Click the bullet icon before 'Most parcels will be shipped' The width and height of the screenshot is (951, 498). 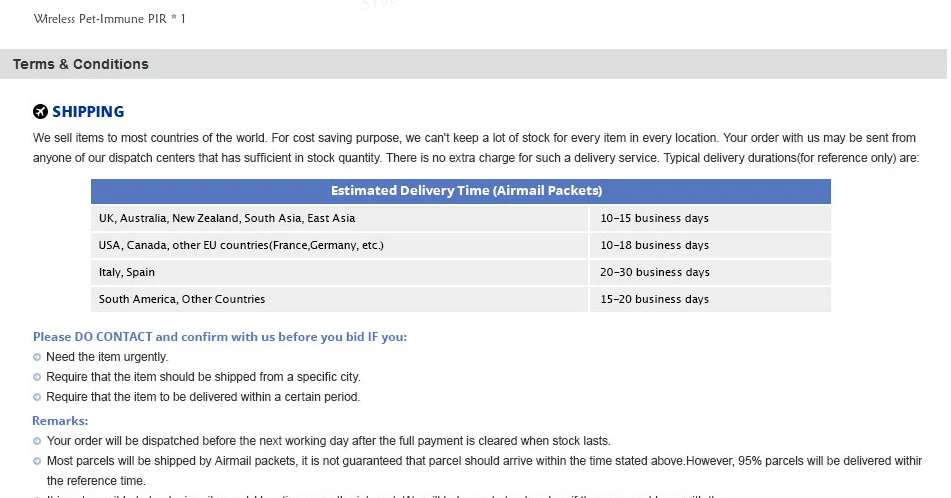point(37,461)
